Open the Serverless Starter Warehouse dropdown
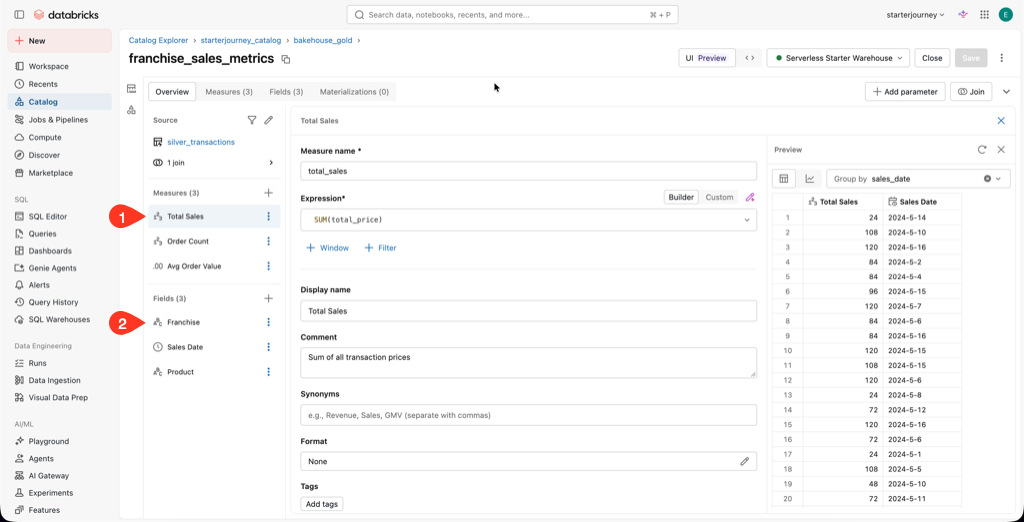This screenshot has height=522, width=1024. tap(839, 57)
